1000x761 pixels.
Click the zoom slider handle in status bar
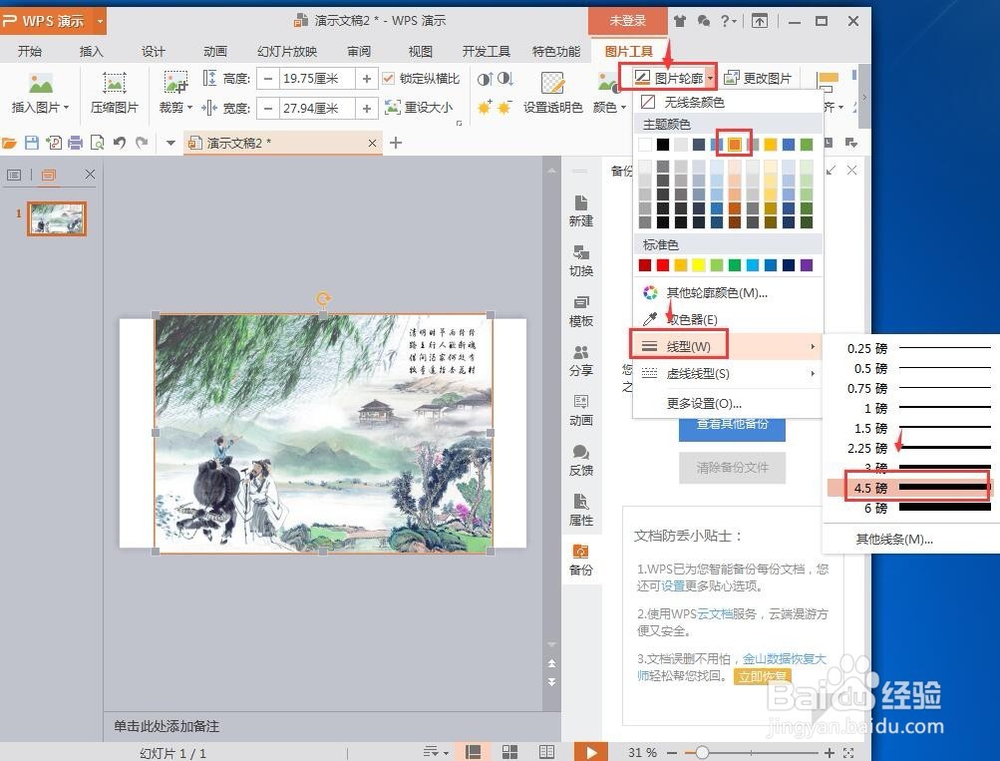point(702,753)
